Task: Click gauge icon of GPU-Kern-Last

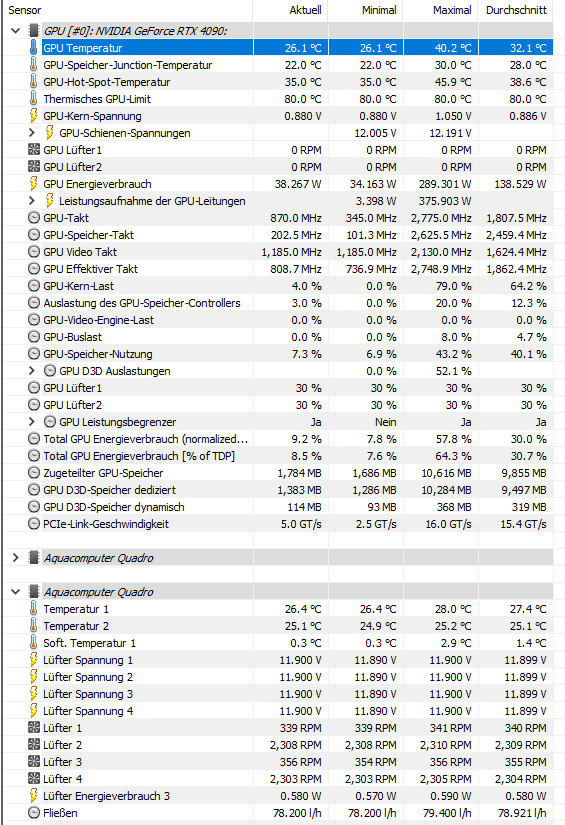Action: (34, 286)
